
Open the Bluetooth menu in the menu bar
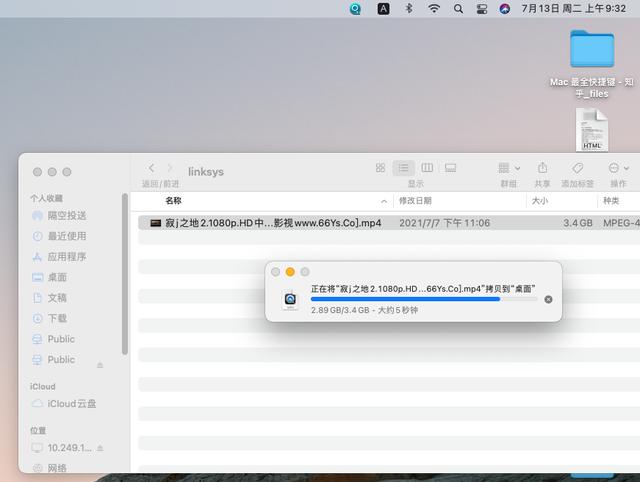click(x=409, y=9)
